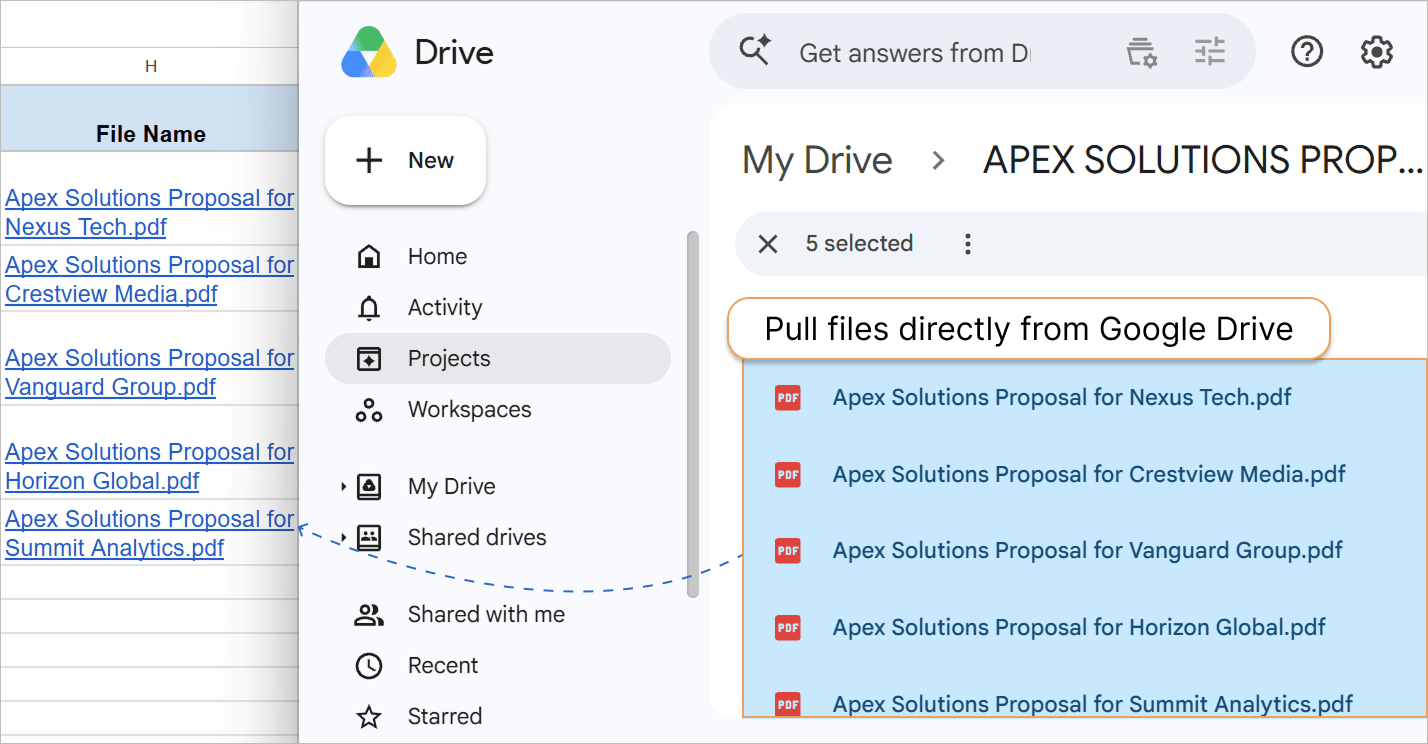Open Nexus Tech.pdf link in spreadsheet
Image resolution: width=1428 pixels, height=744 pixels.
tap(149, 212)
